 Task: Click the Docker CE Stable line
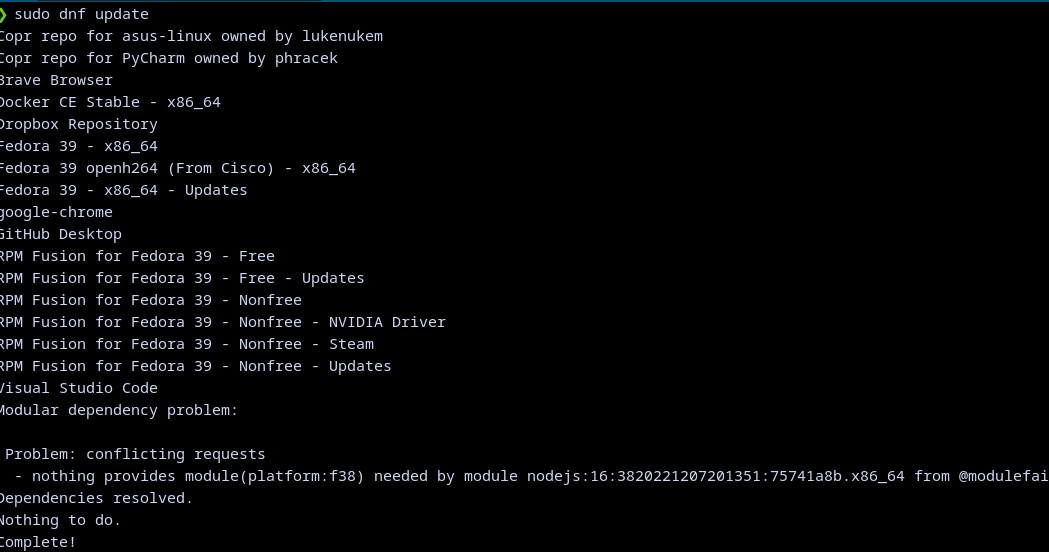[x=109, y=102]
